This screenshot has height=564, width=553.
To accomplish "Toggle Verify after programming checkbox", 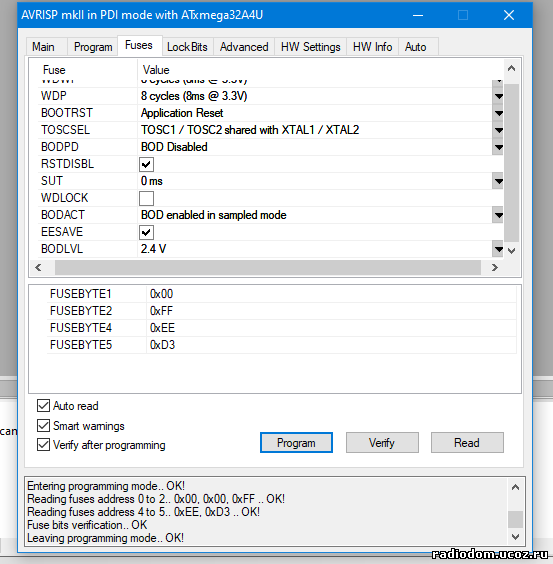I will pyautogui.click(x=44, y=445).
